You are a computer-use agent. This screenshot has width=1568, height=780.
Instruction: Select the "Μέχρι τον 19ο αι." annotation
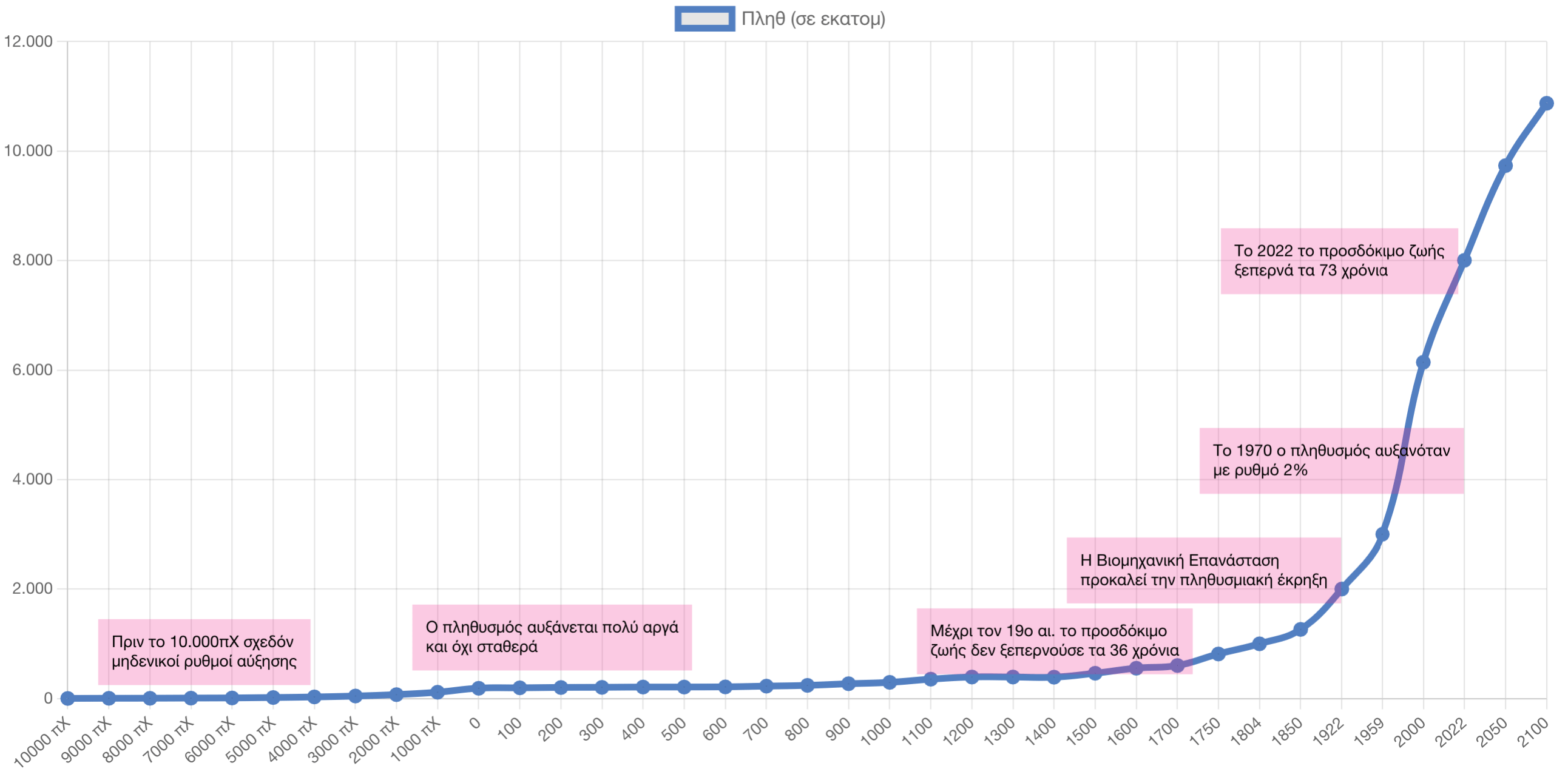click(x=1054, y=640)
